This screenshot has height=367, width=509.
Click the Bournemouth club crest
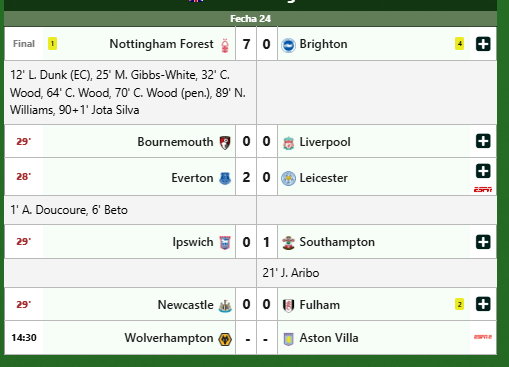coord(225,143)
